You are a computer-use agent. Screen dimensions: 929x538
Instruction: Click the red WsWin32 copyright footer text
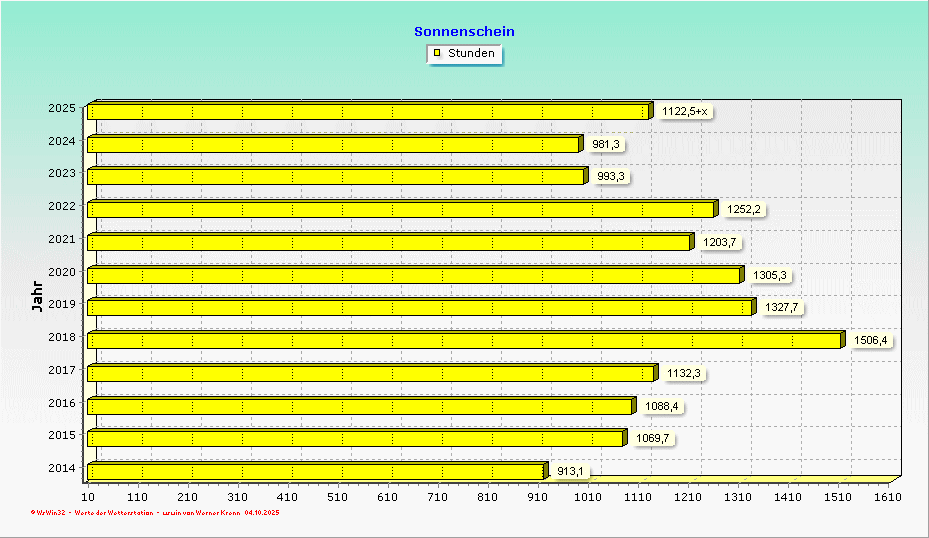[x=155, y=513]
